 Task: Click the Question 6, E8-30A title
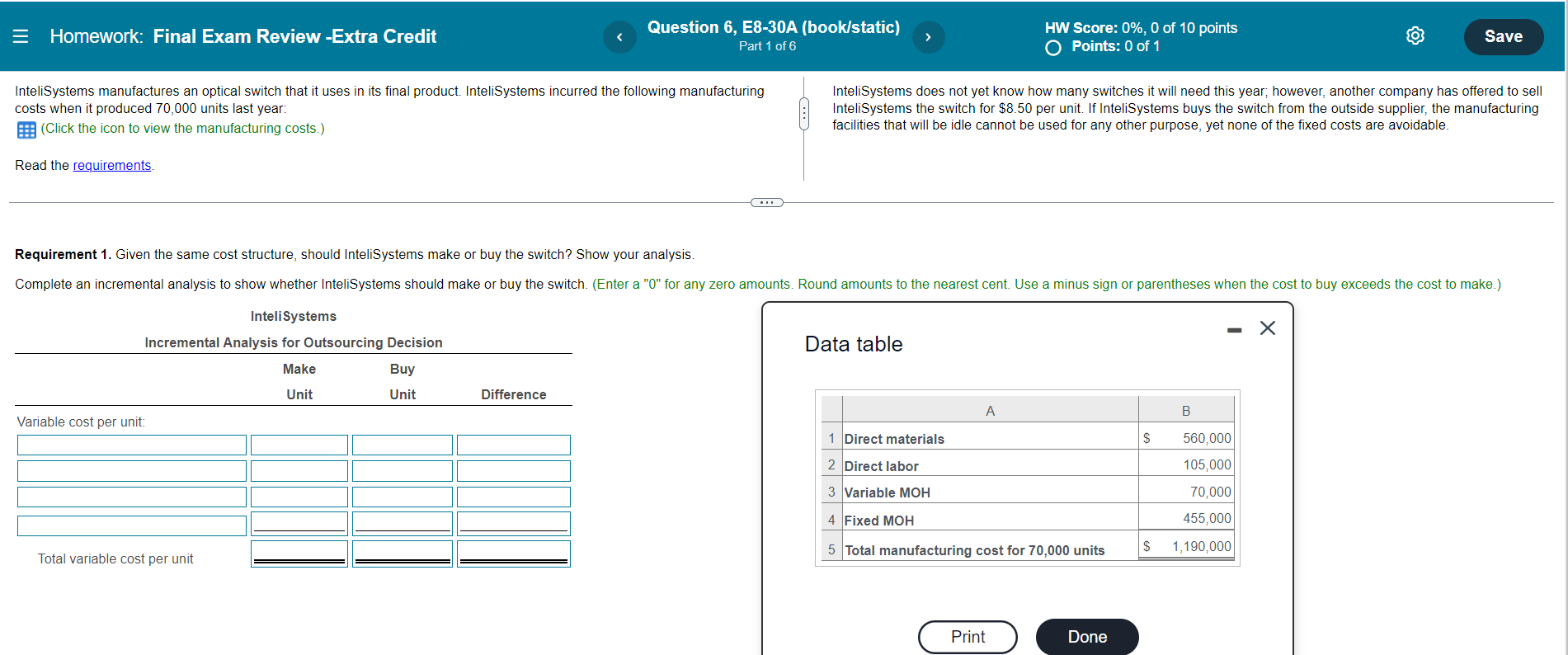774,27
